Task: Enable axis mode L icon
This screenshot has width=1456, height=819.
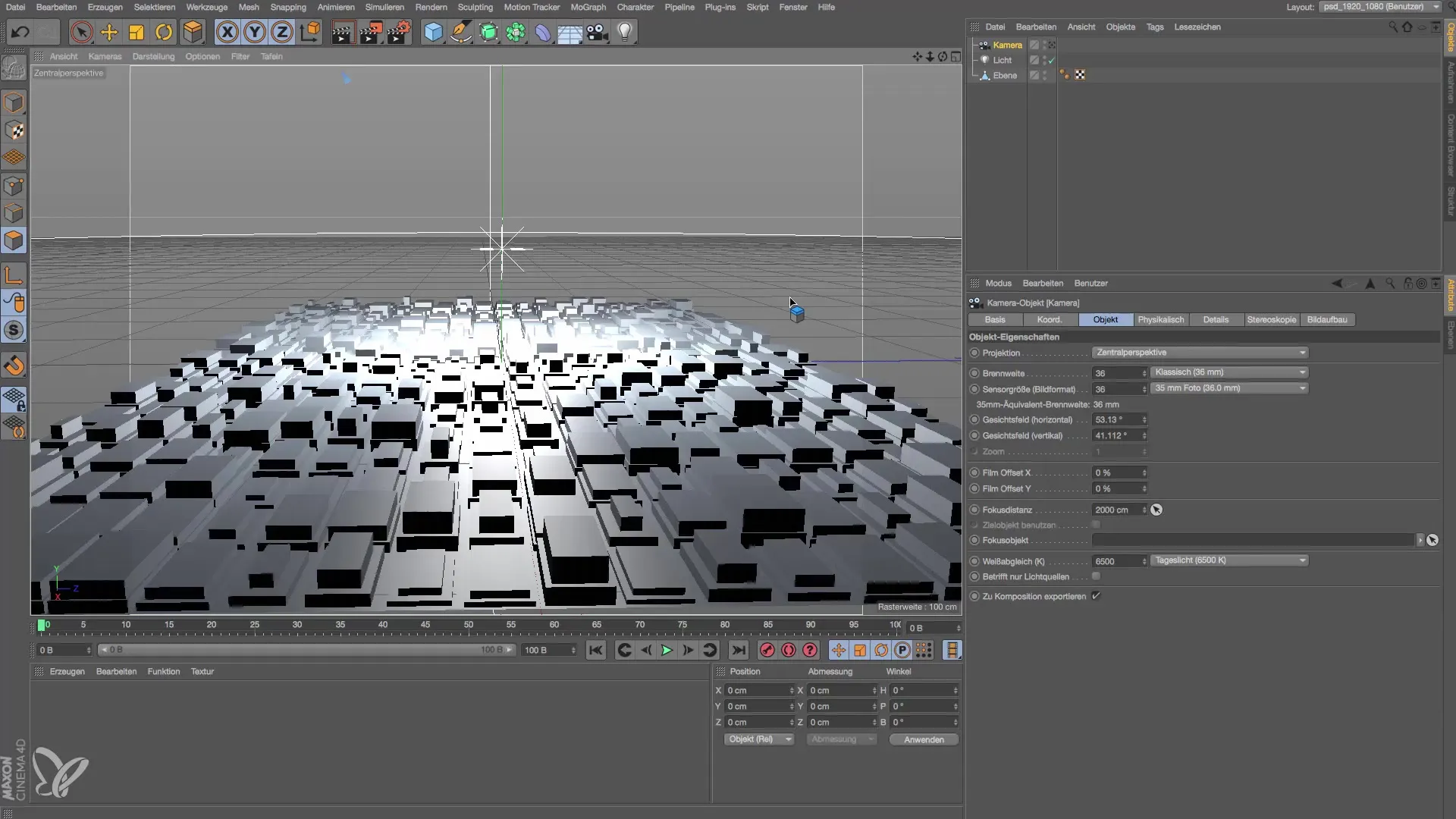Action: (14, 275)
